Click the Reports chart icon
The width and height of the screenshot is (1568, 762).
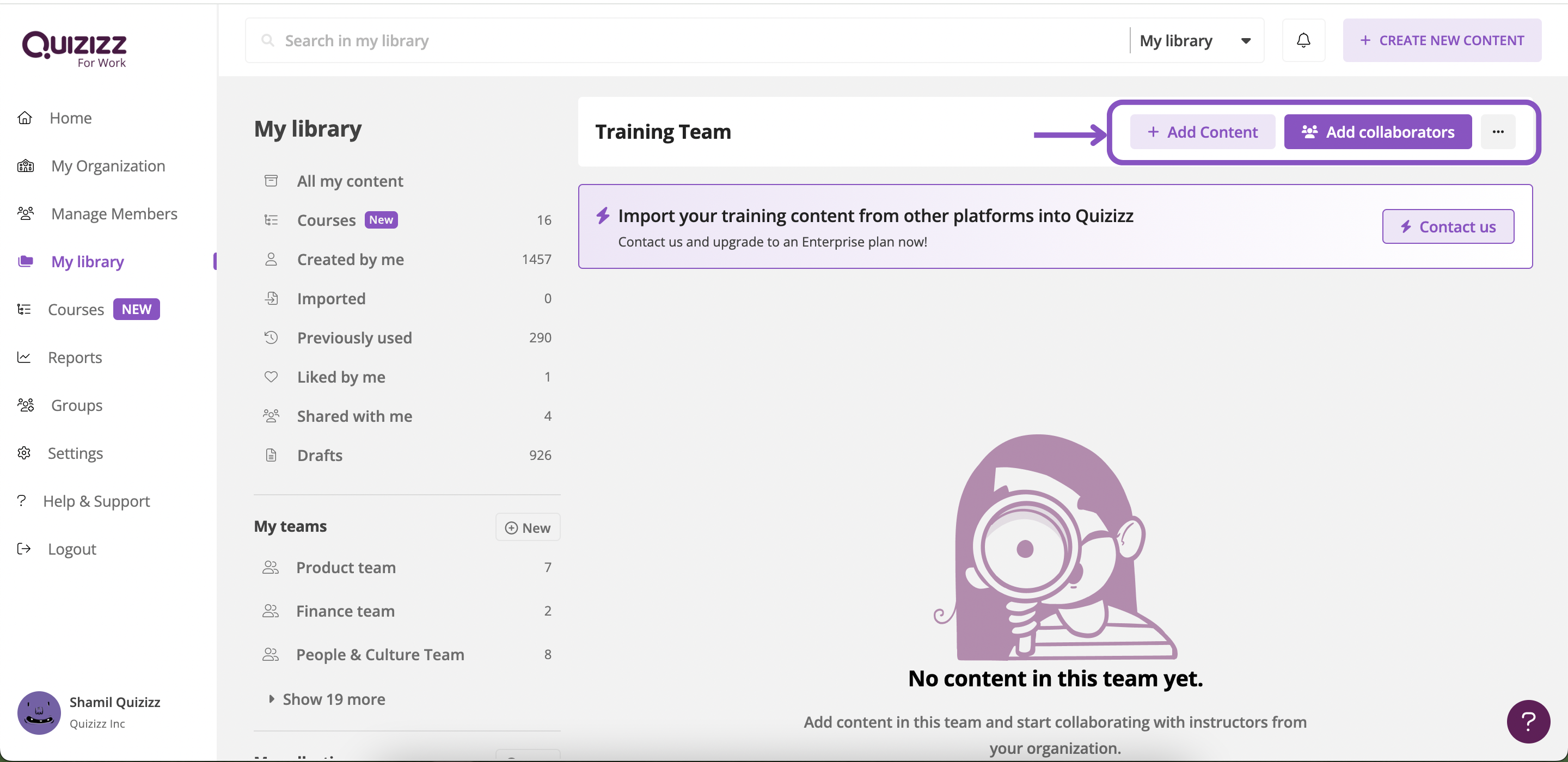[x=24, y=357]
